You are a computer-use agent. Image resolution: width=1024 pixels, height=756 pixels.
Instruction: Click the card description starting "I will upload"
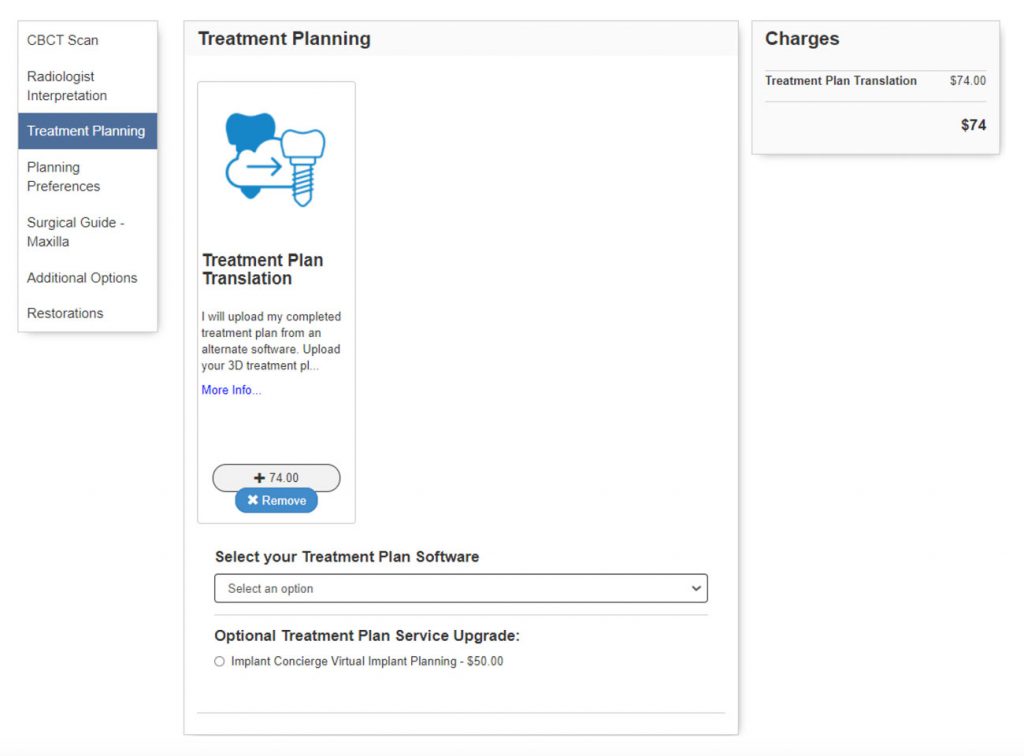(x=271, y=341)
